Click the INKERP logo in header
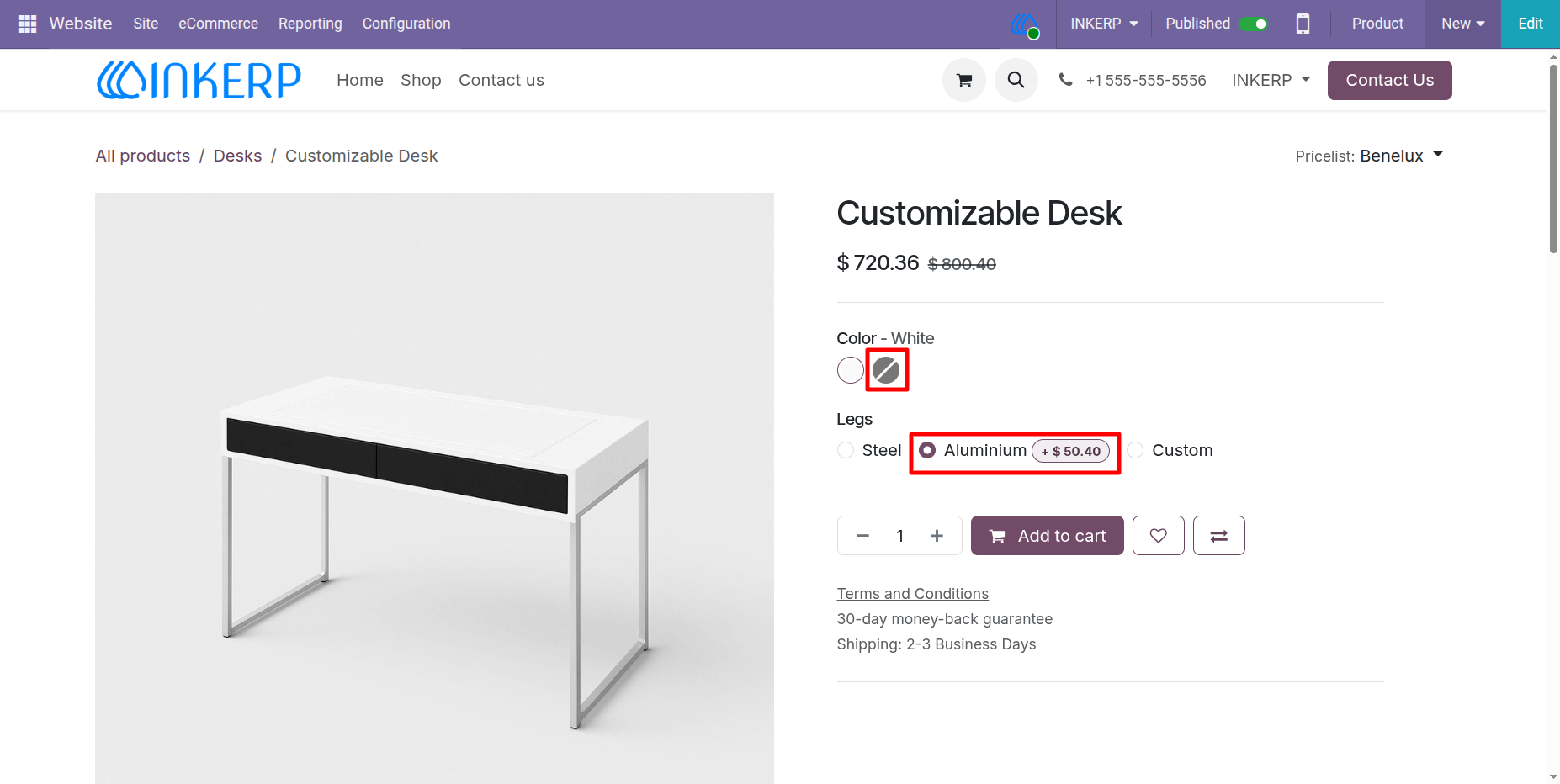 coord(199,80)
